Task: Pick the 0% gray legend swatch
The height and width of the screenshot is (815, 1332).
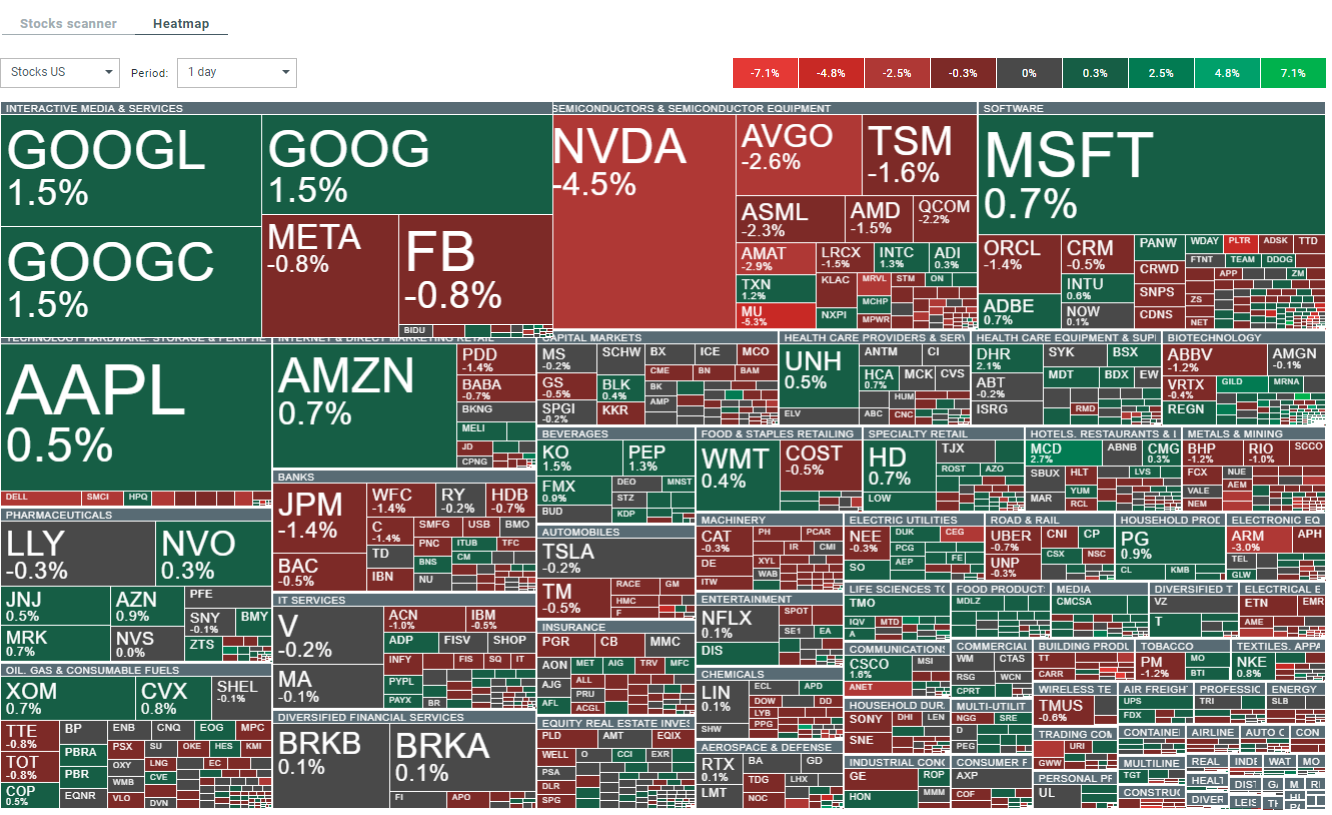Action: (1029, 73)
